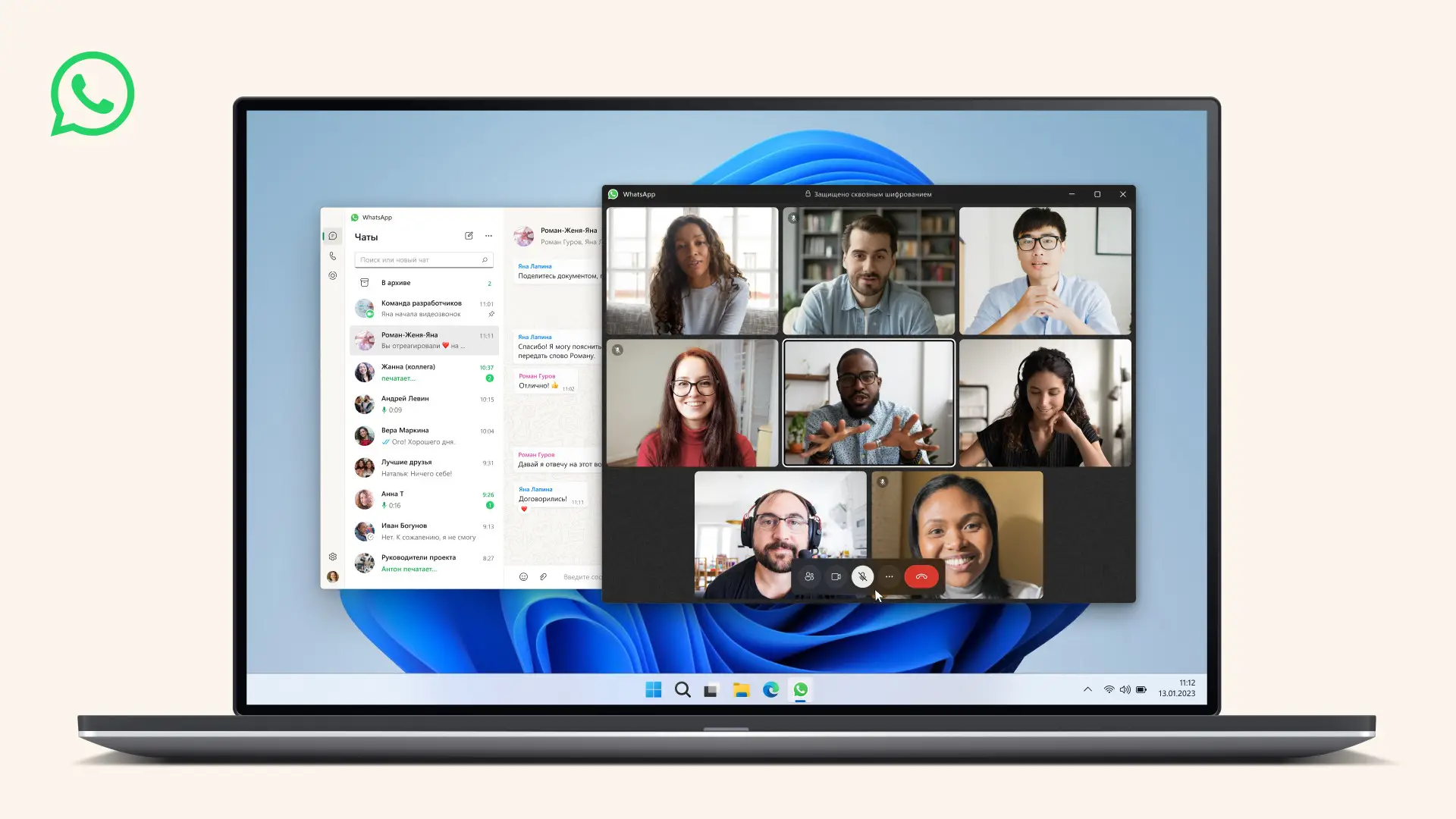Click the more options ellipsis icon
Screen dimensions: 1456x819
point(889,576)
